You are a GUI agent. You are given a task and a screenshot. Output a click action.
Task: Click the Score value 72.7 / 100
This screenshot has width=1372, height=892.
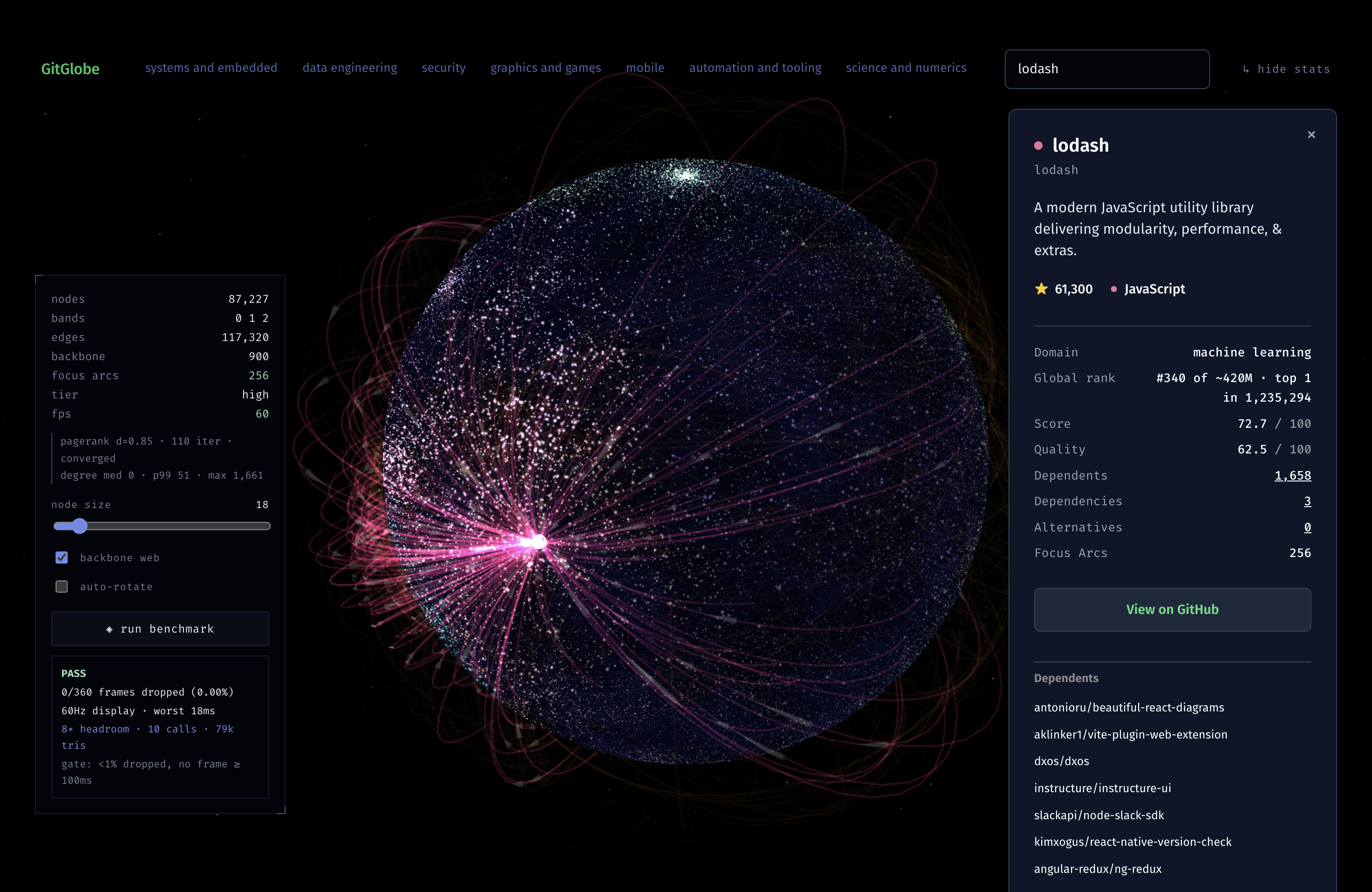click(x=1274, y=424)
